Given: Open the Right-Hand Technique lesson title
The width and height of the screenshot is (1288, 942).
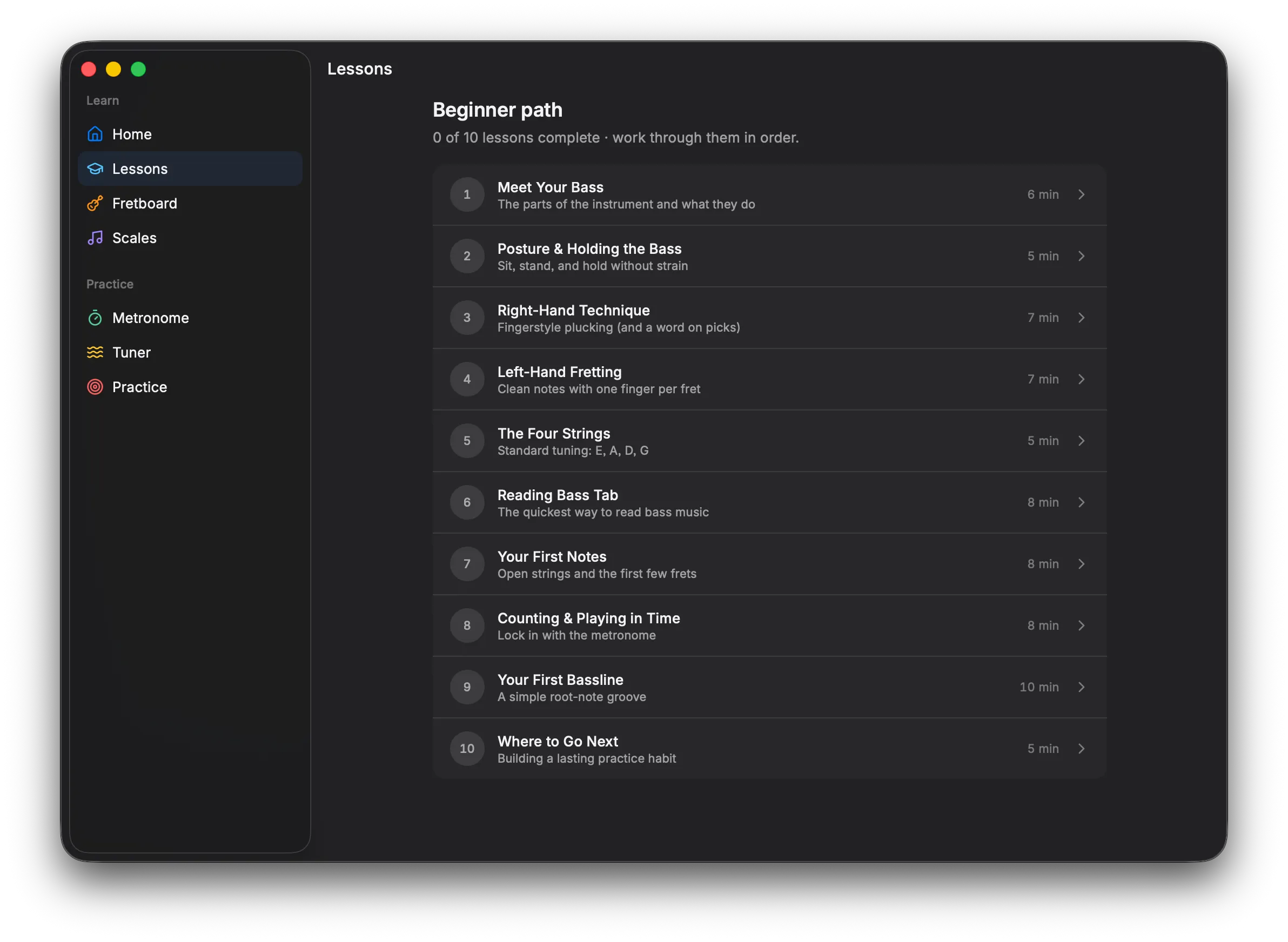Looking at the screenshot, I should pyautogui.click(x=573, y=310).
